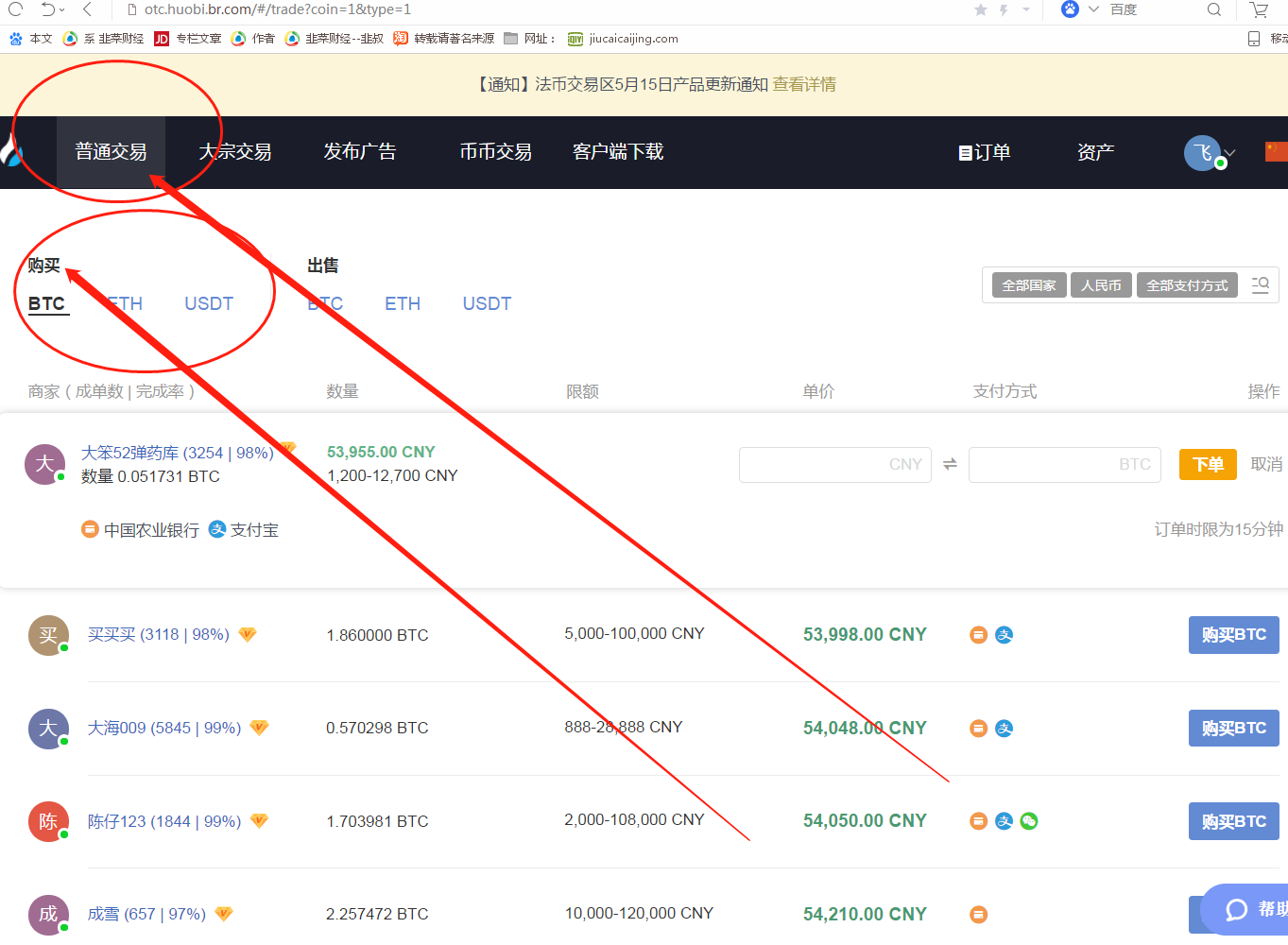Click 购买BTC for the 53,998.00 CNY offer
This screenshot has height=945, width=1288.
coord(1234,635)
